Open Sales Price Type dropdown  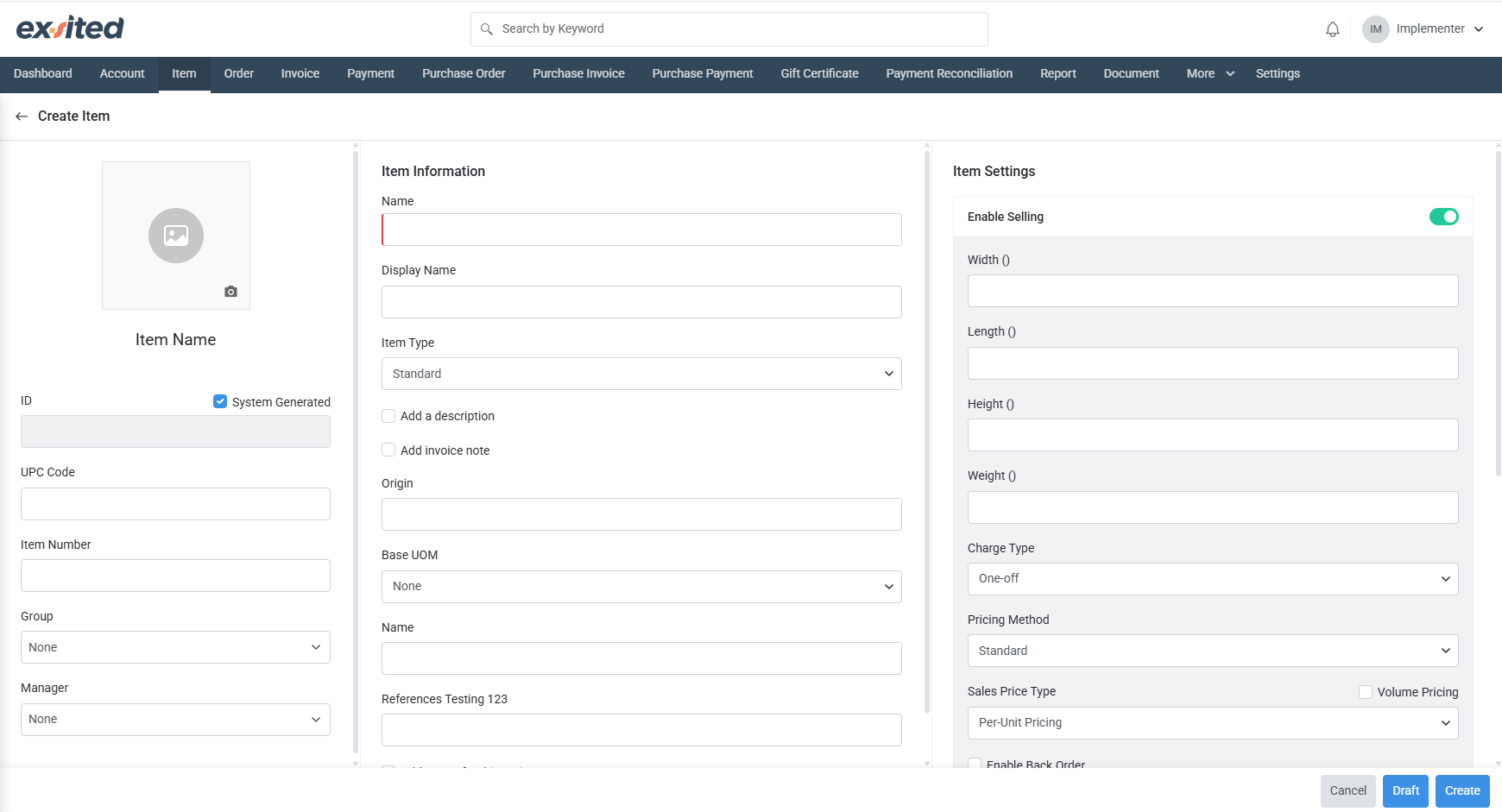(x=1213, y=723)
